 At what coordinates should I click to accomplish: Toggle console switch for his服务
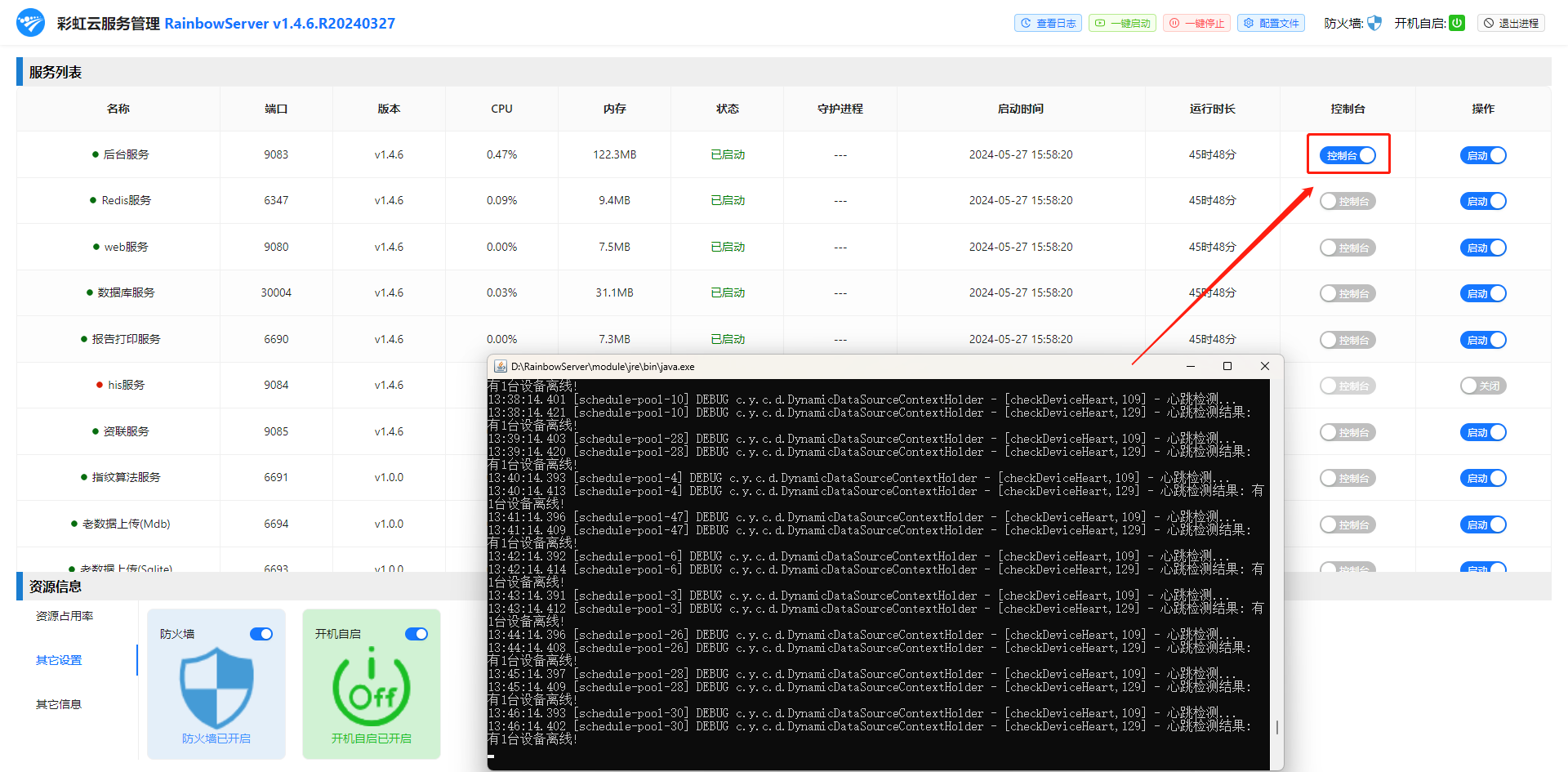click(1348, 386)
